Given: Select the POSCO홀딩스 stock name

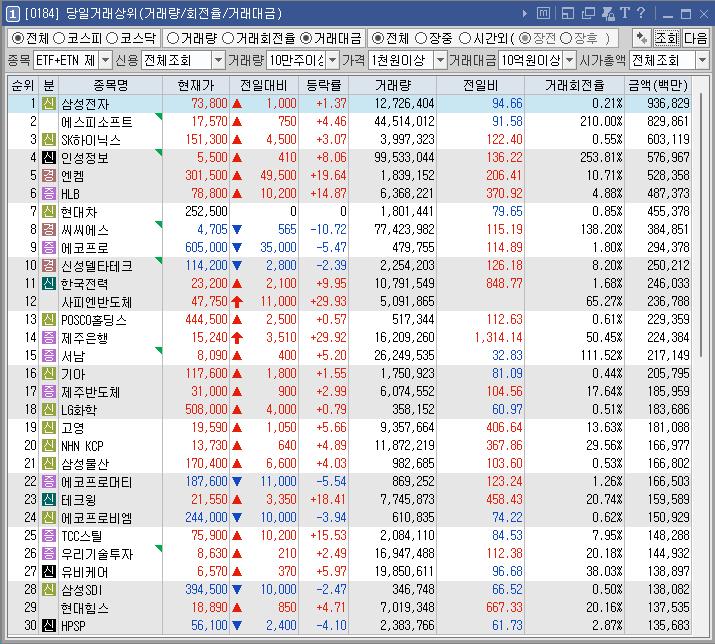Looking at the screenshot, I should coord(93,320).
